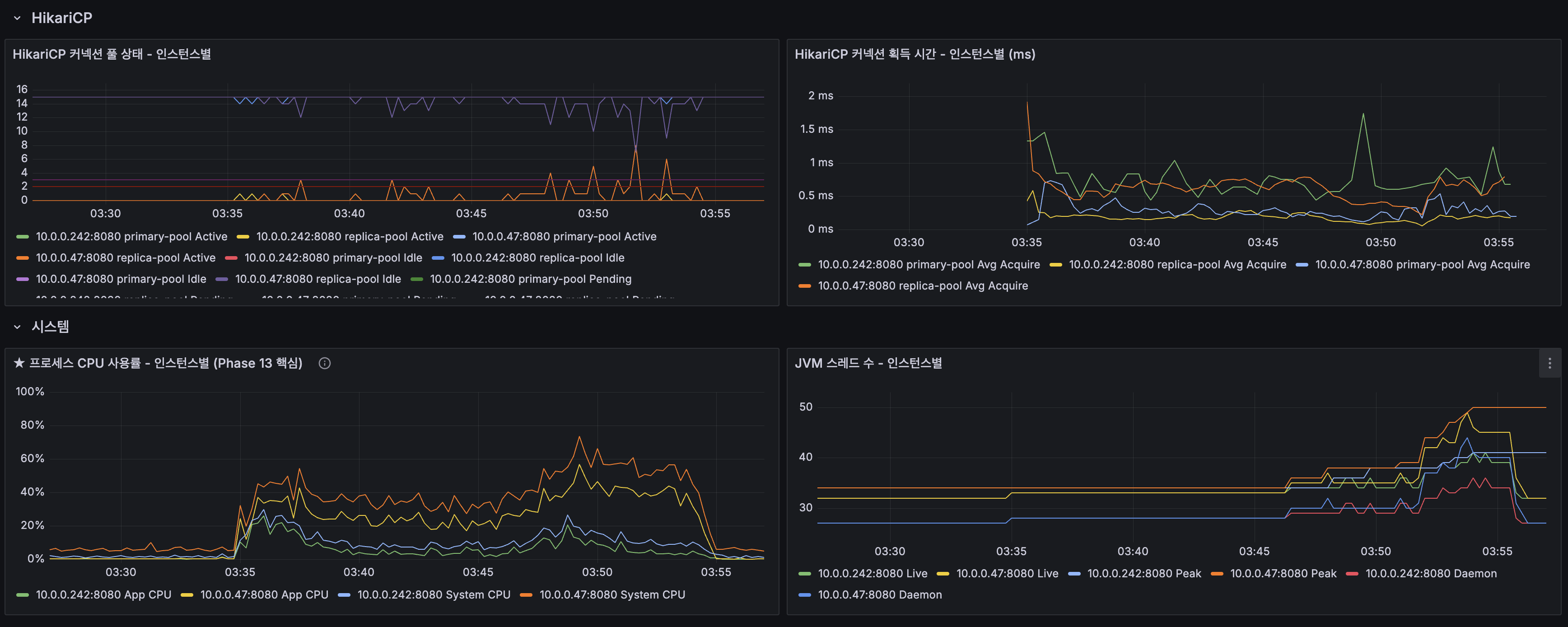Toggle the 10.0.0.242:8080 System CPU legend entry
This screenshot has width=1568, height=627.
pyautogui.click(x=434, y=595)
